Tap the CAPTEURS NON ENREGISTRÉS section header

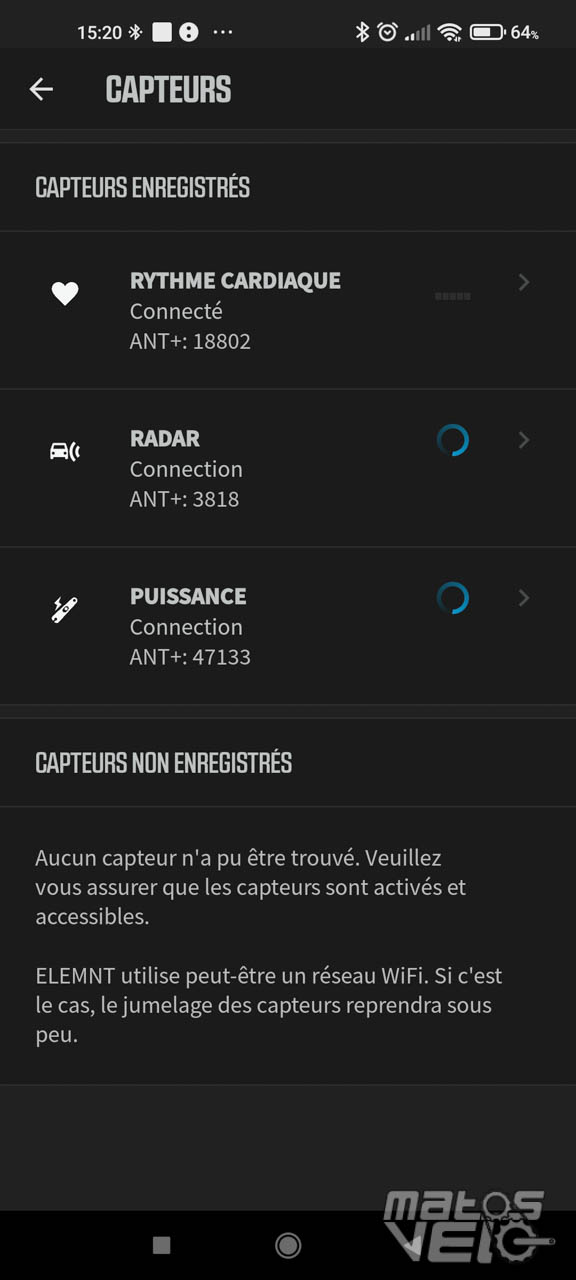[164, 763]
